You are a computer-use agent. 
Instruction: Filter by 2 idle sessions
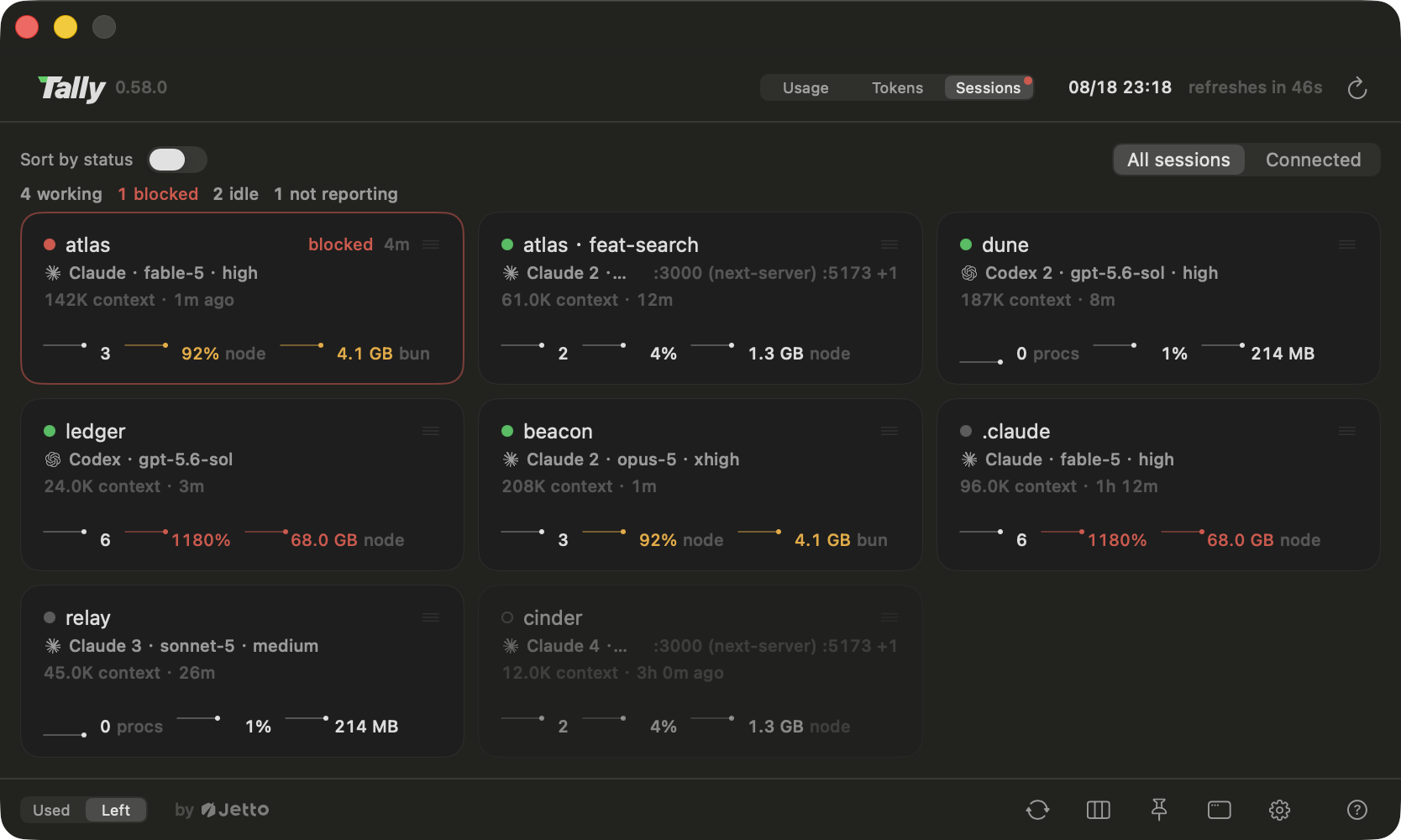(236, 194)
